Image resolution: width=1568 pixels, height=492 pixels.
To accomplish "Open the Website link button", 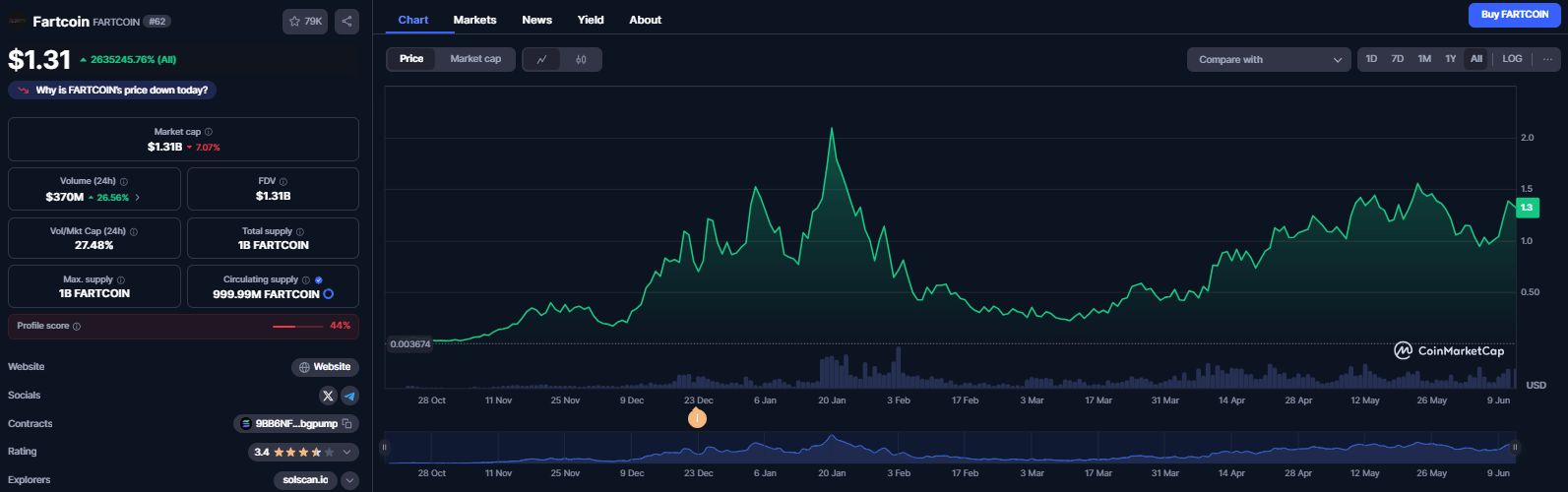I will 325,367.
